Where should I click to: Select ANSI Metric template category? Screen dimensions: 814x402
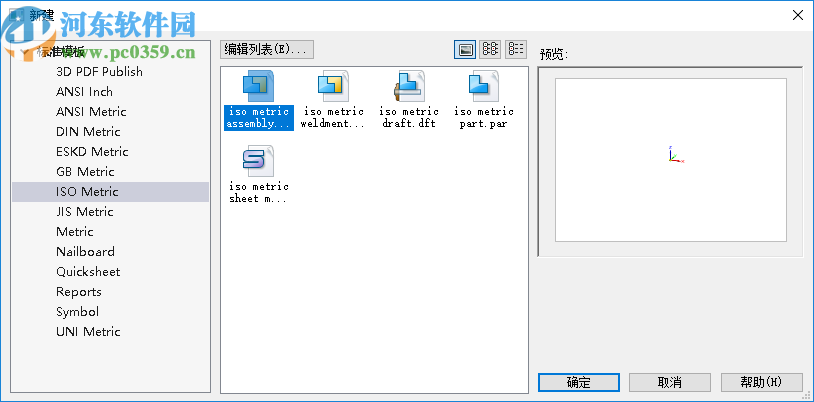point(91,112)
